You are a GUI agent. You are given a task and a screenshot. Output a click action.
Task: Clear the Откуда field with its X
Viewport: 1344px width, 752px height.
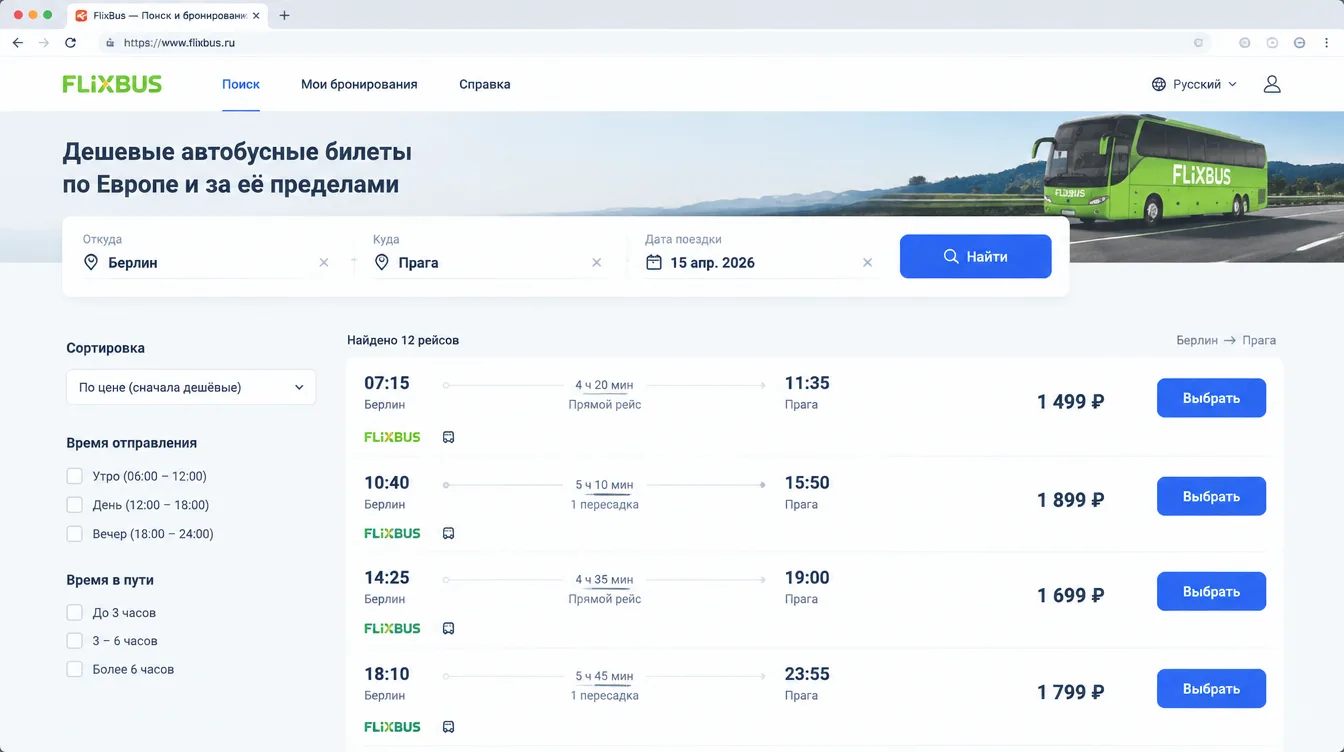tap(324, 263)
